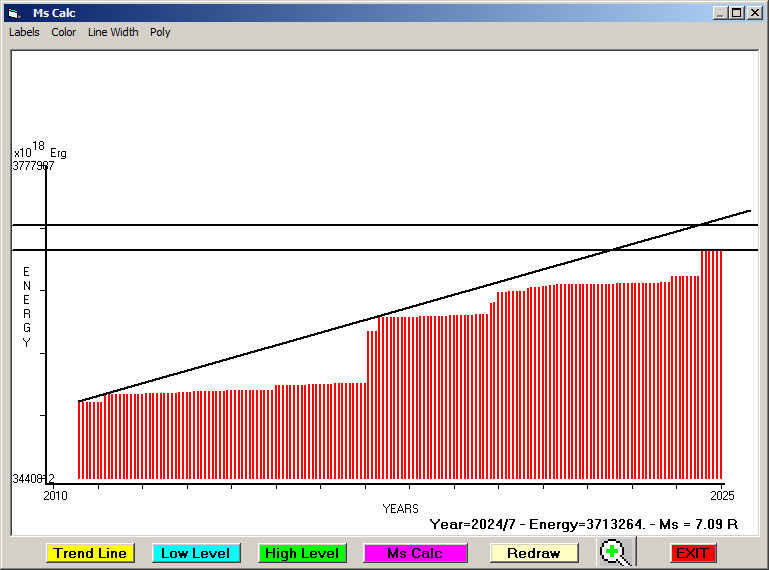Close the Ms Calc window
This screenshot has width=769, height=570.
tap(754, 13)
